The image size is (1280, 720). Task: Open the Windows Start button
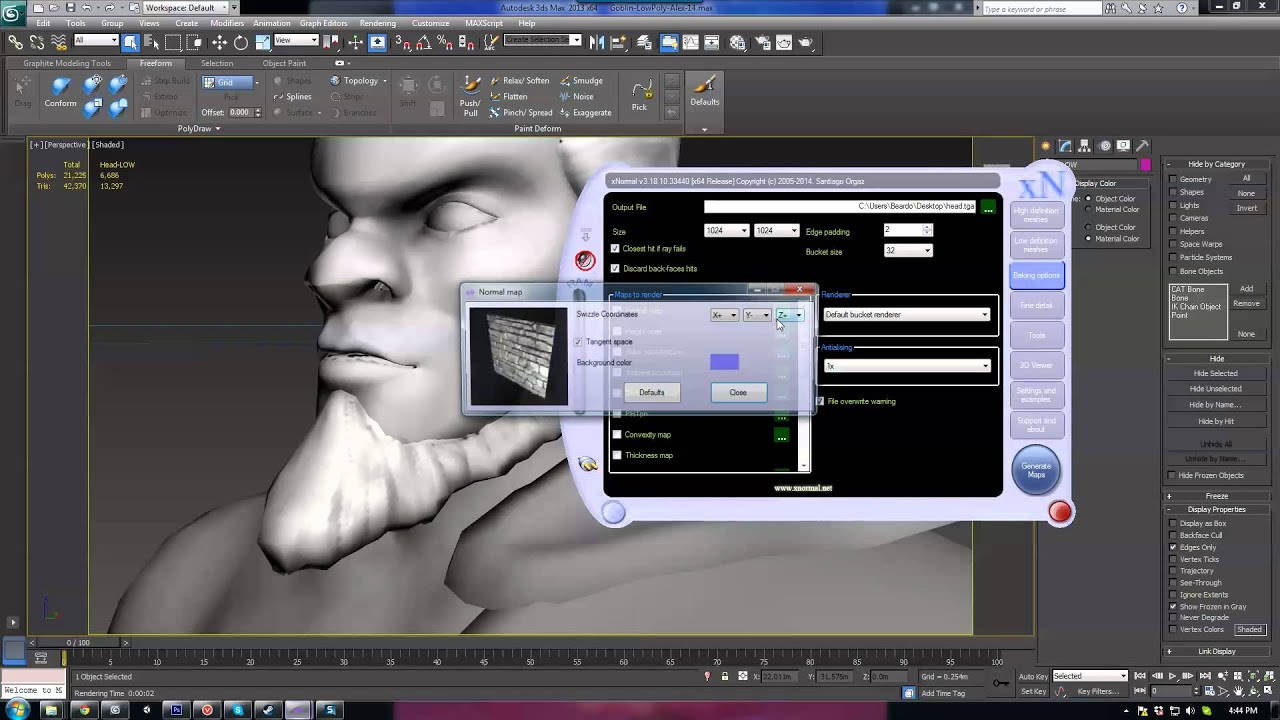click(17, 709)
